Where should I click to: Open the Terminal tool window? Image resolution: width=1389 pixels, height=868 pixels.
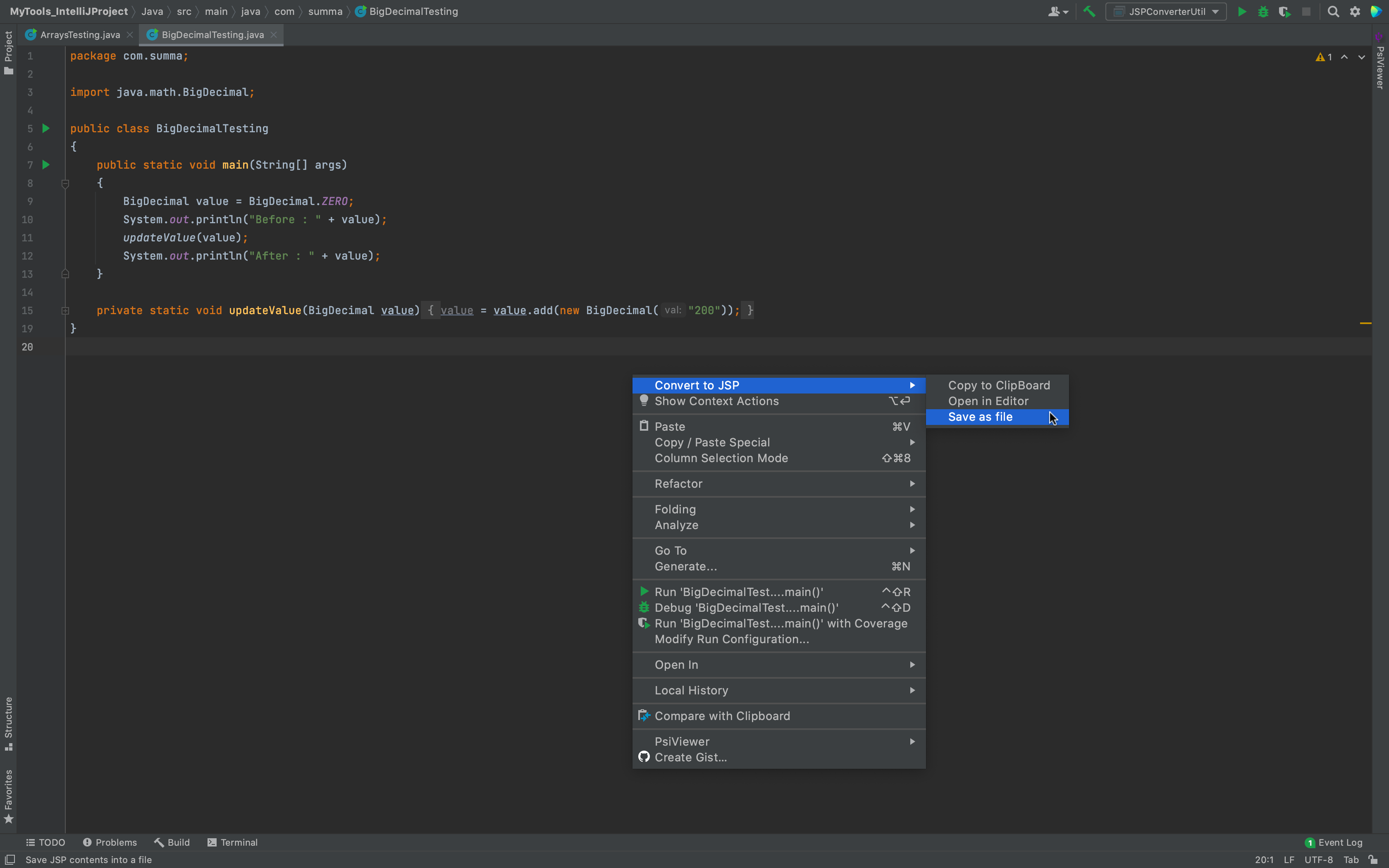(x=232, y=842)
